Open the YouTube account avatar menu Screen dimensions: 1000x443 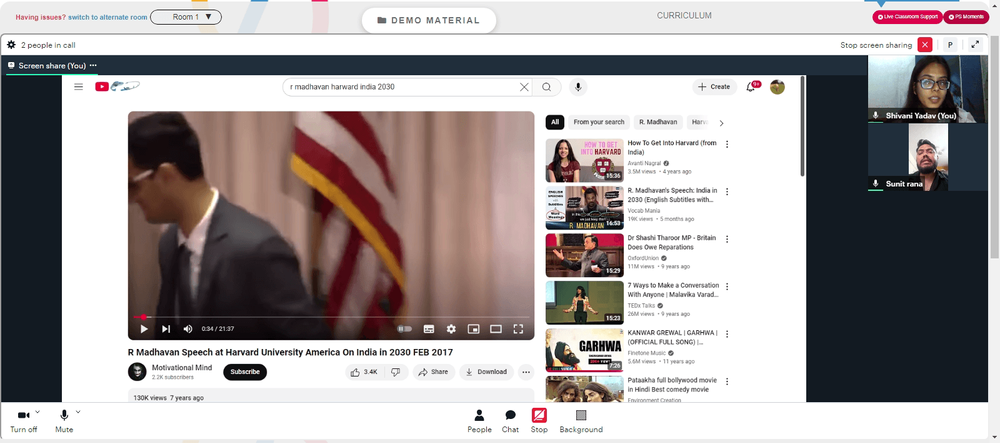pos(777,87)
